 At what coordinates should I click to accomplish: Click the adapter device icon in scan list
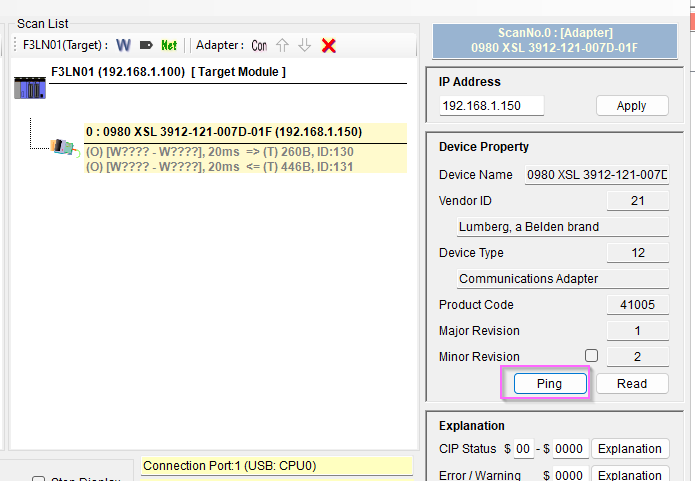coord(64,147)
